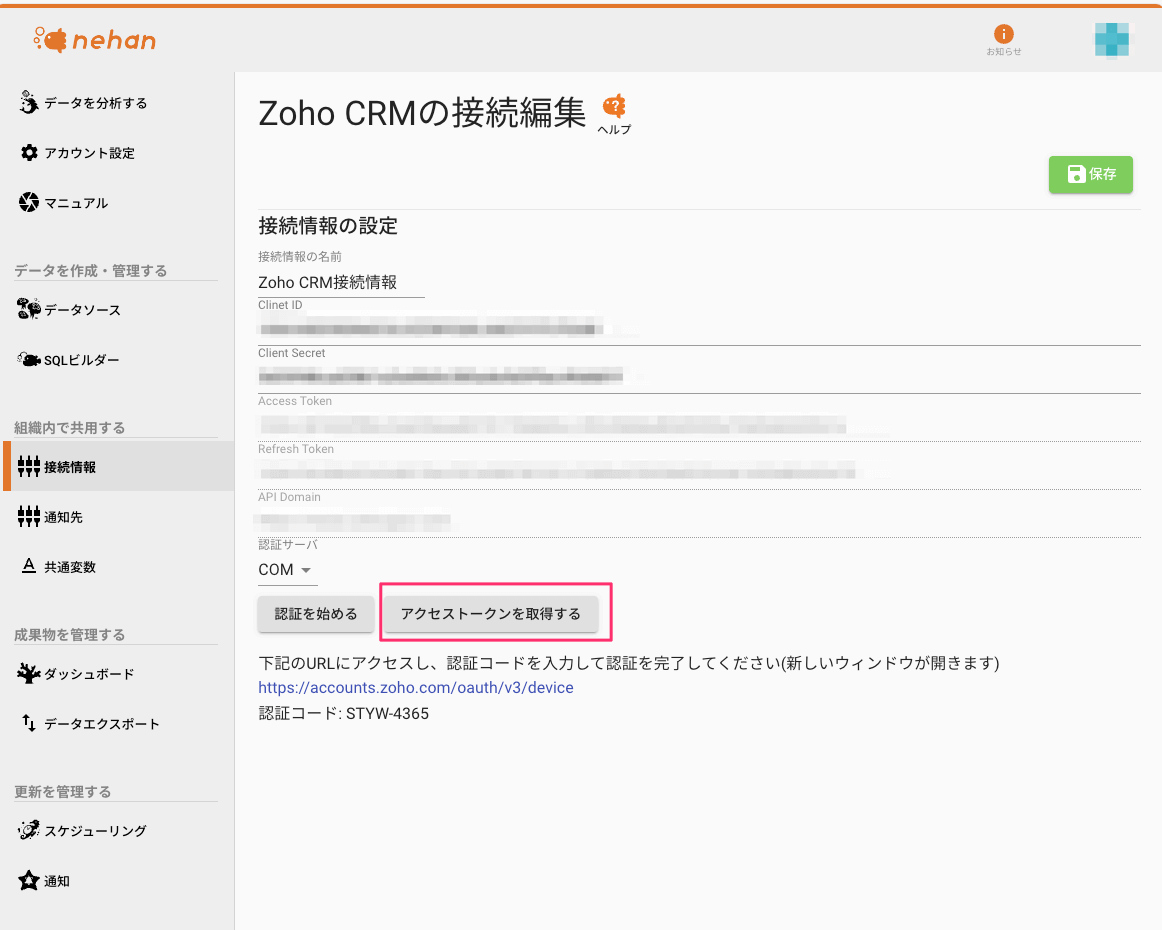Open the user avatar in header
The image size is (1162, 930).
click(x=1112, y=39)
